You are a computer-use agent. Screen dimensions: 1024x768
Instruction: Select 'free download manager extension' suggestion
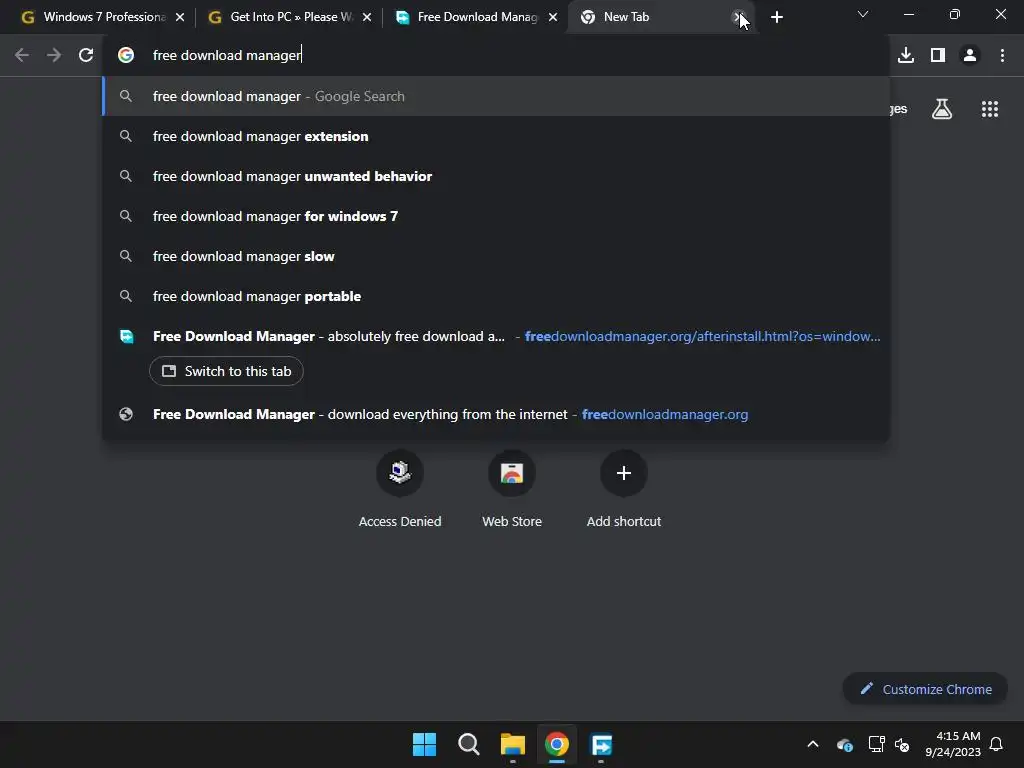click(496, 136)
